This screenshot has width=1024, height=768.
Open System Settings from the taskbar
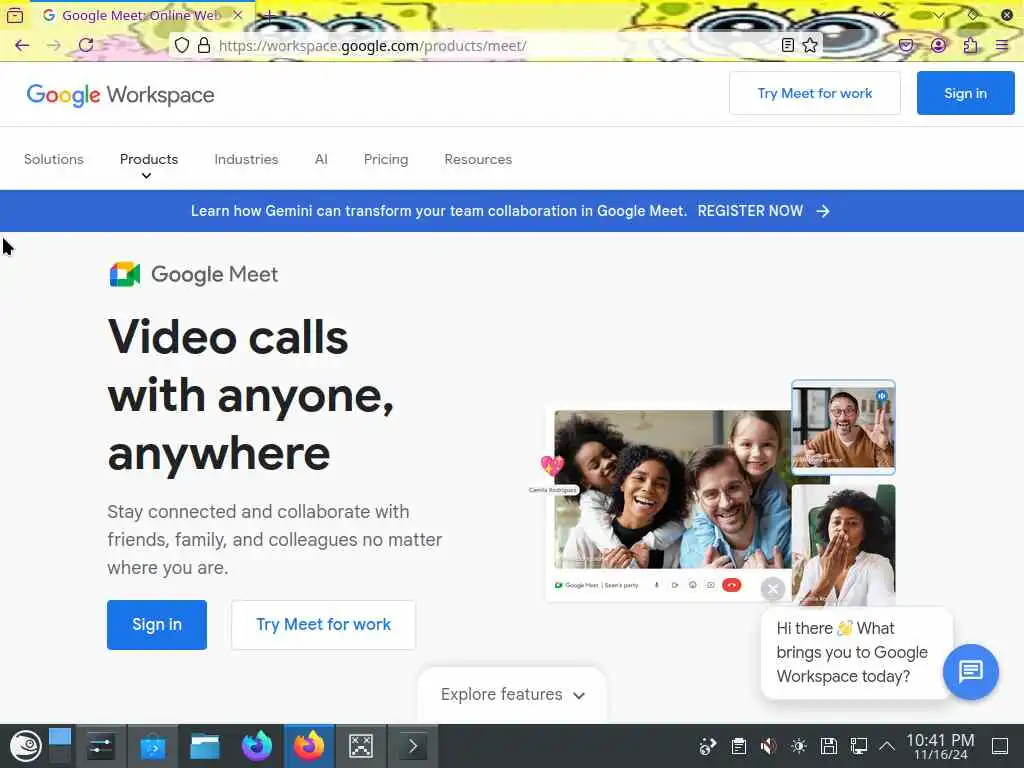pos(101,746)
